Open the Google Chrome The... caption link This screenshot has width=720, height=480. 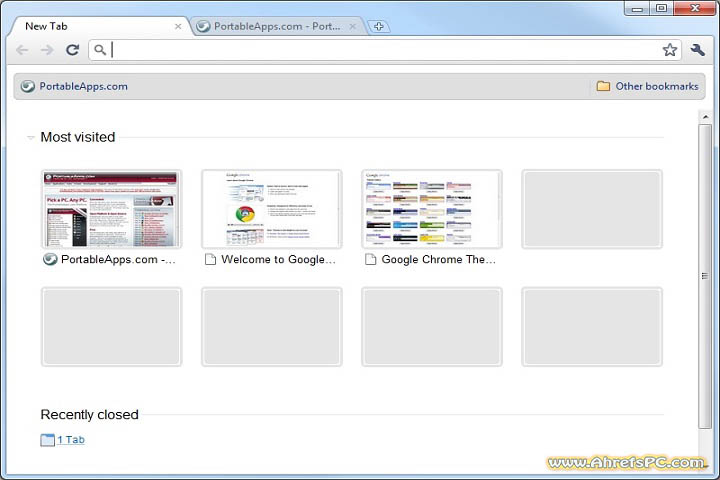(x=439, y=260)
